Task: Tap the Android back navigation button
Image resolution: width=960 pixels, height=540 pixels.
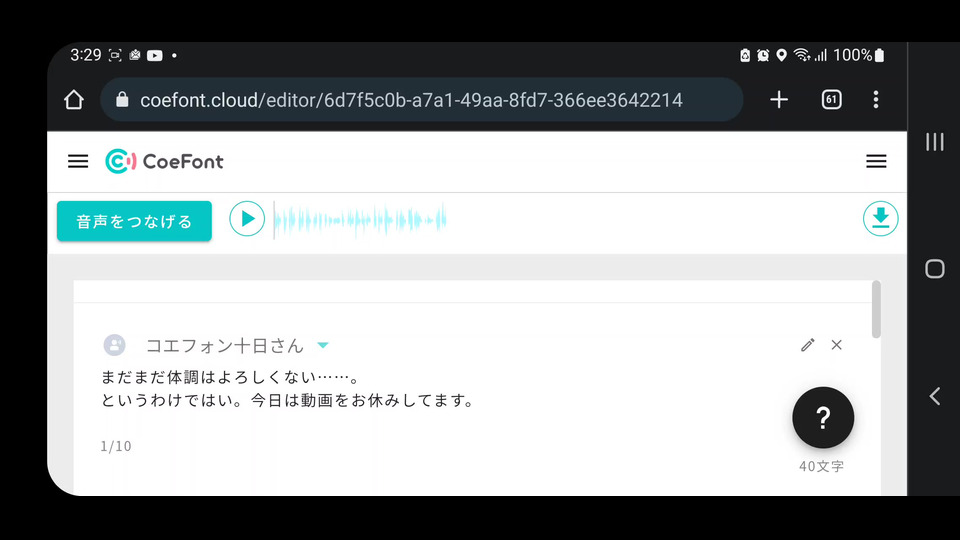Action: pyautogui.click(x=934, y=396)
